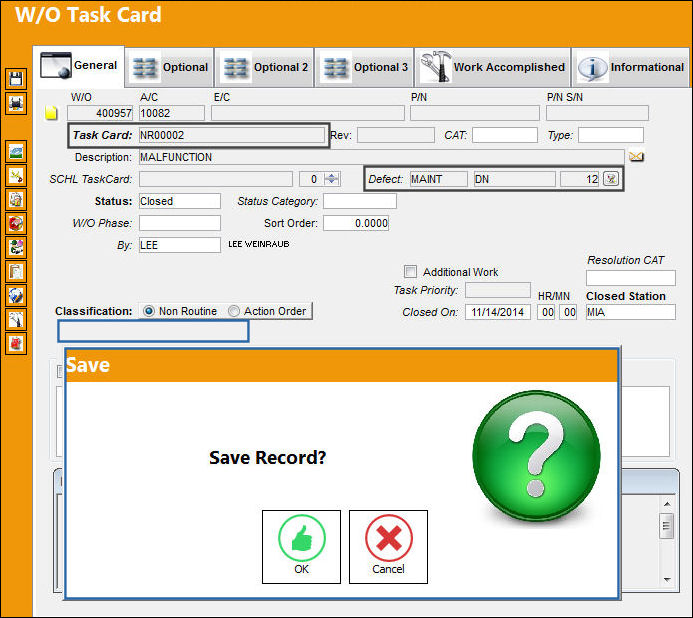Switch to the Work Accomplished tab
Image resolution: width=693 pixels, height=618 pixels.
point(492,67)
